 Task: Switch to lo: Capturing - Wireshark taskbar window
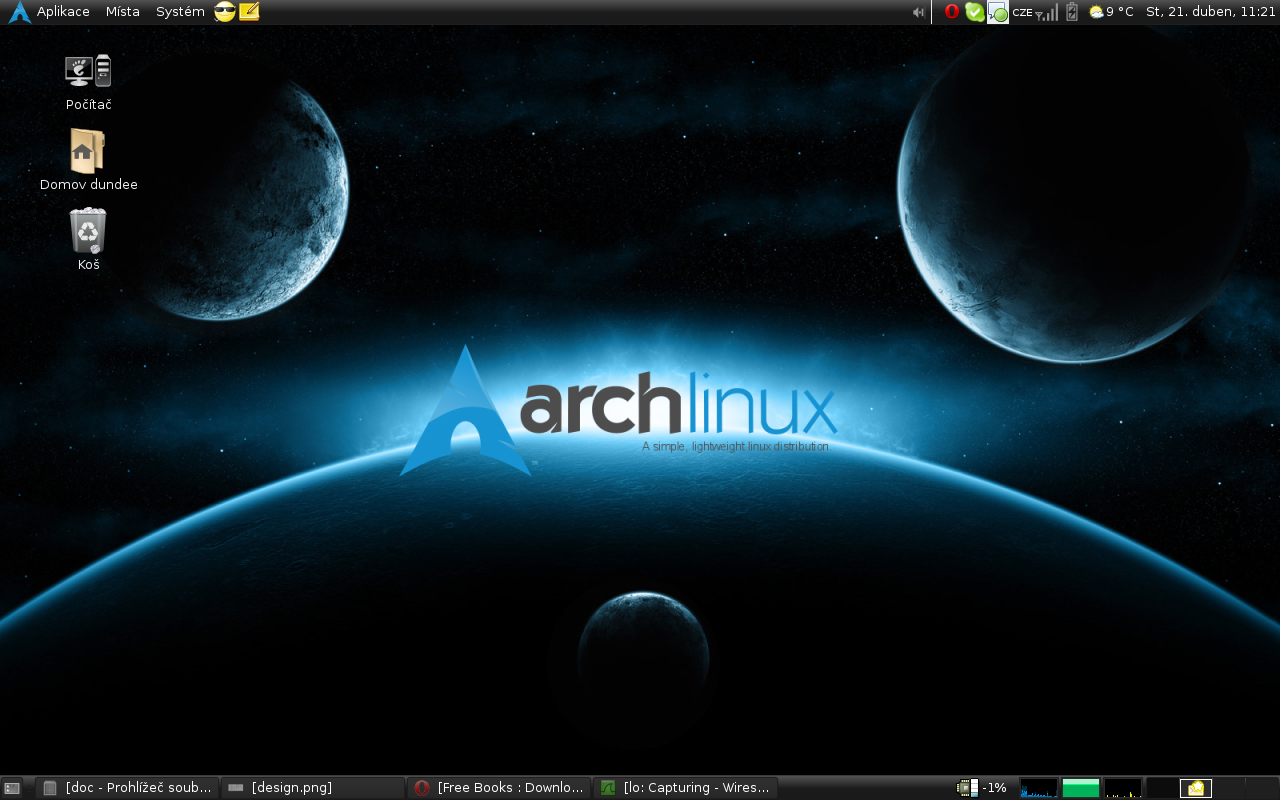pyautogui.click(x=685, y=788)
